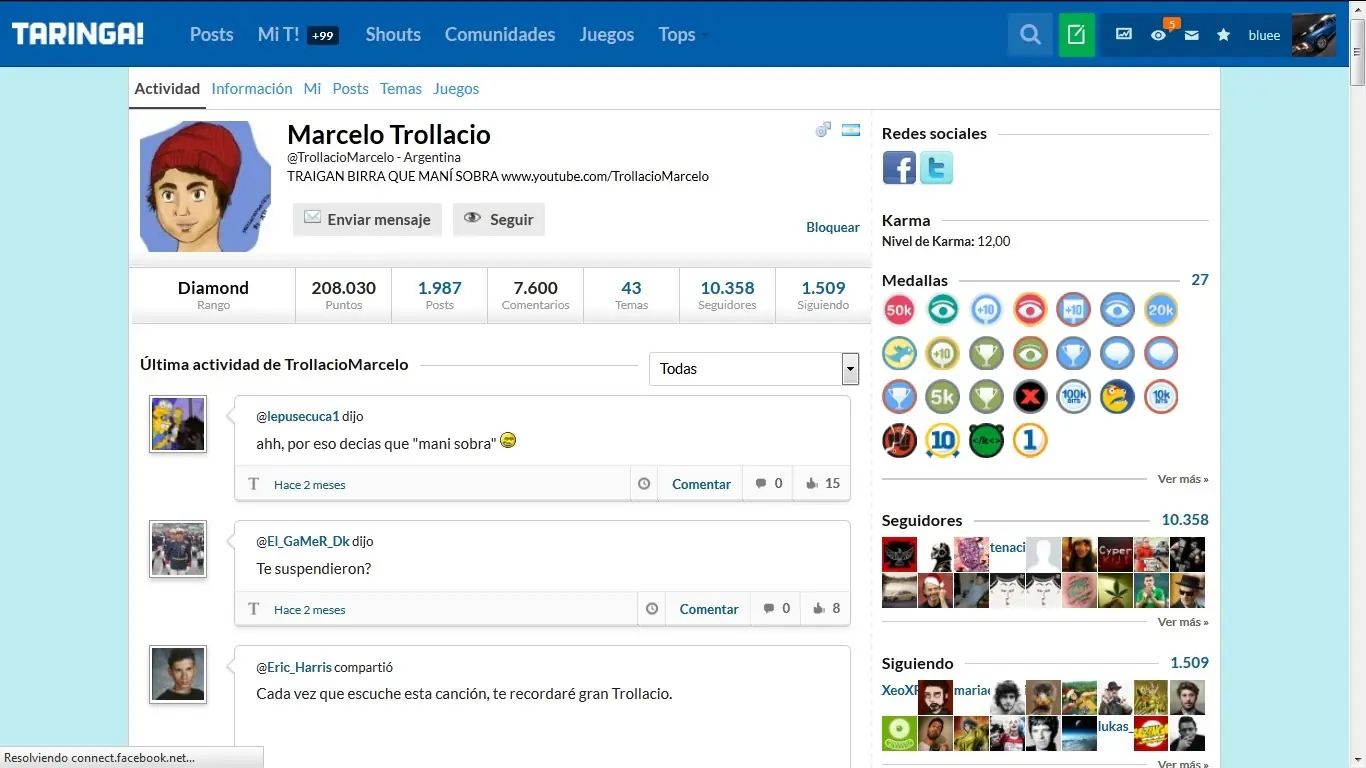Open the Mi tab on profile
The width and height of the screenshot is (1366, 768).
(312, 89)
